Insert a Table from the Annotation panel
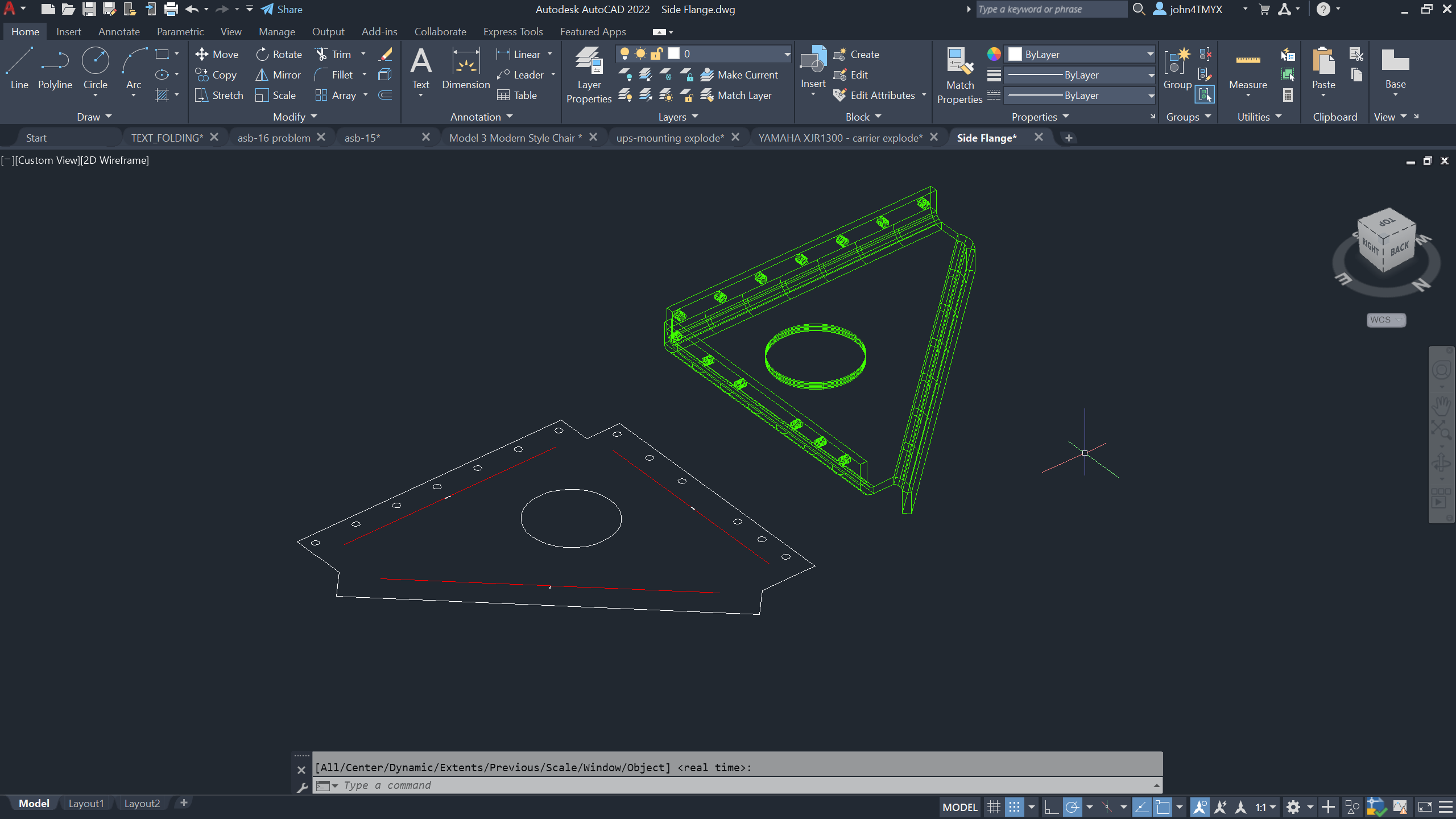This screenshot has height=819, width=1456. (x=518, y=95)
